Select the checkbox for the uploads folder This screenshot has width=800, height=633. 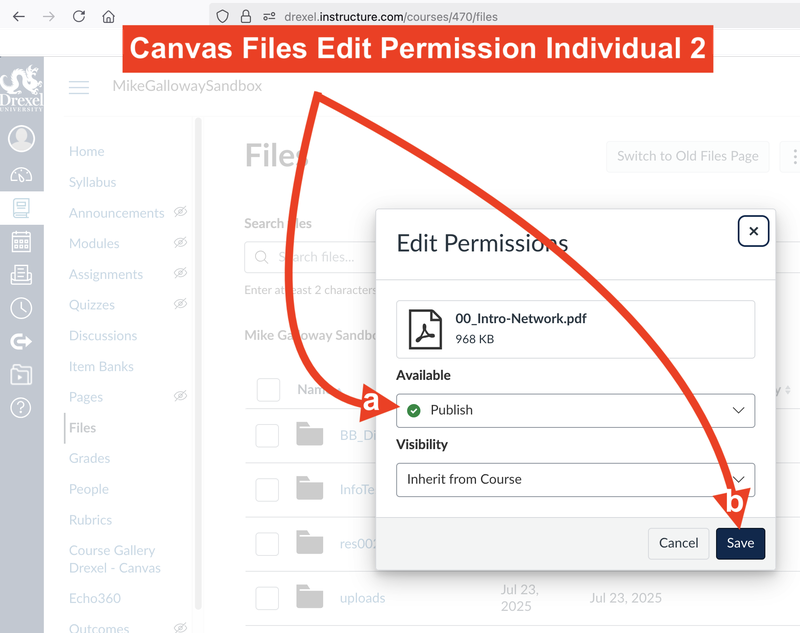tap(267, 598)
